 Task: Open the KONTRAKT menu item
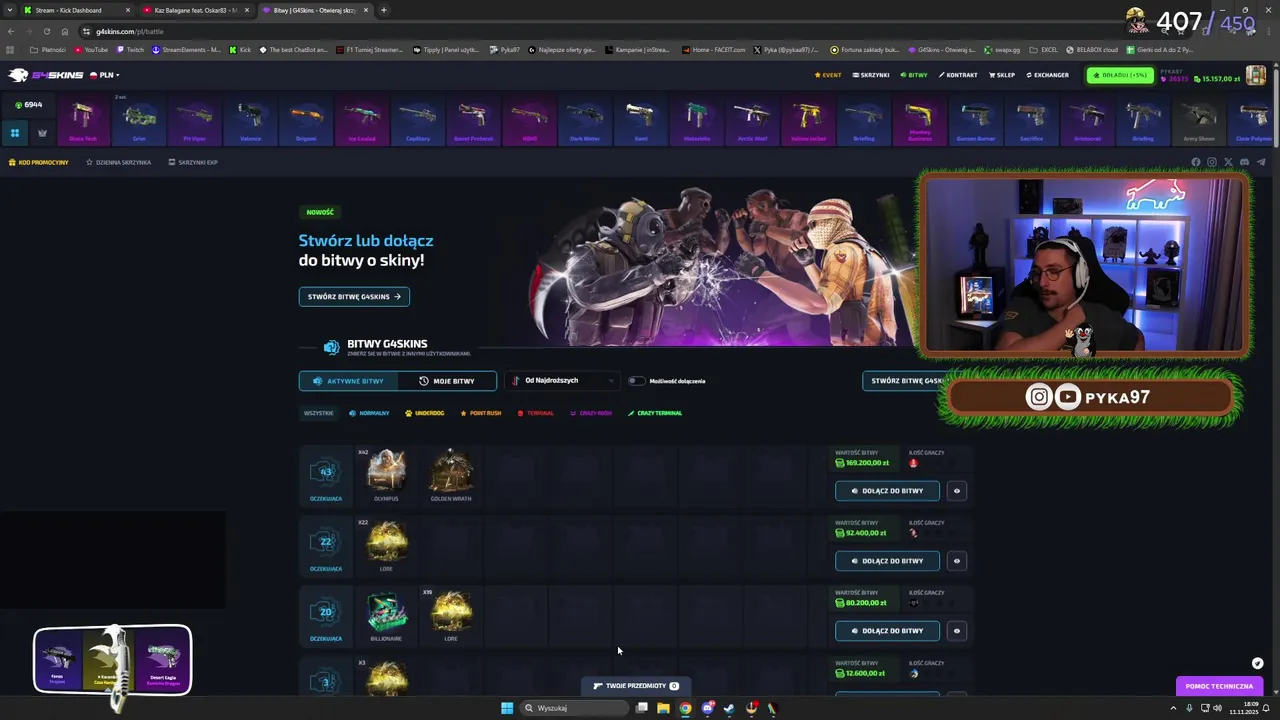[957, 75]
